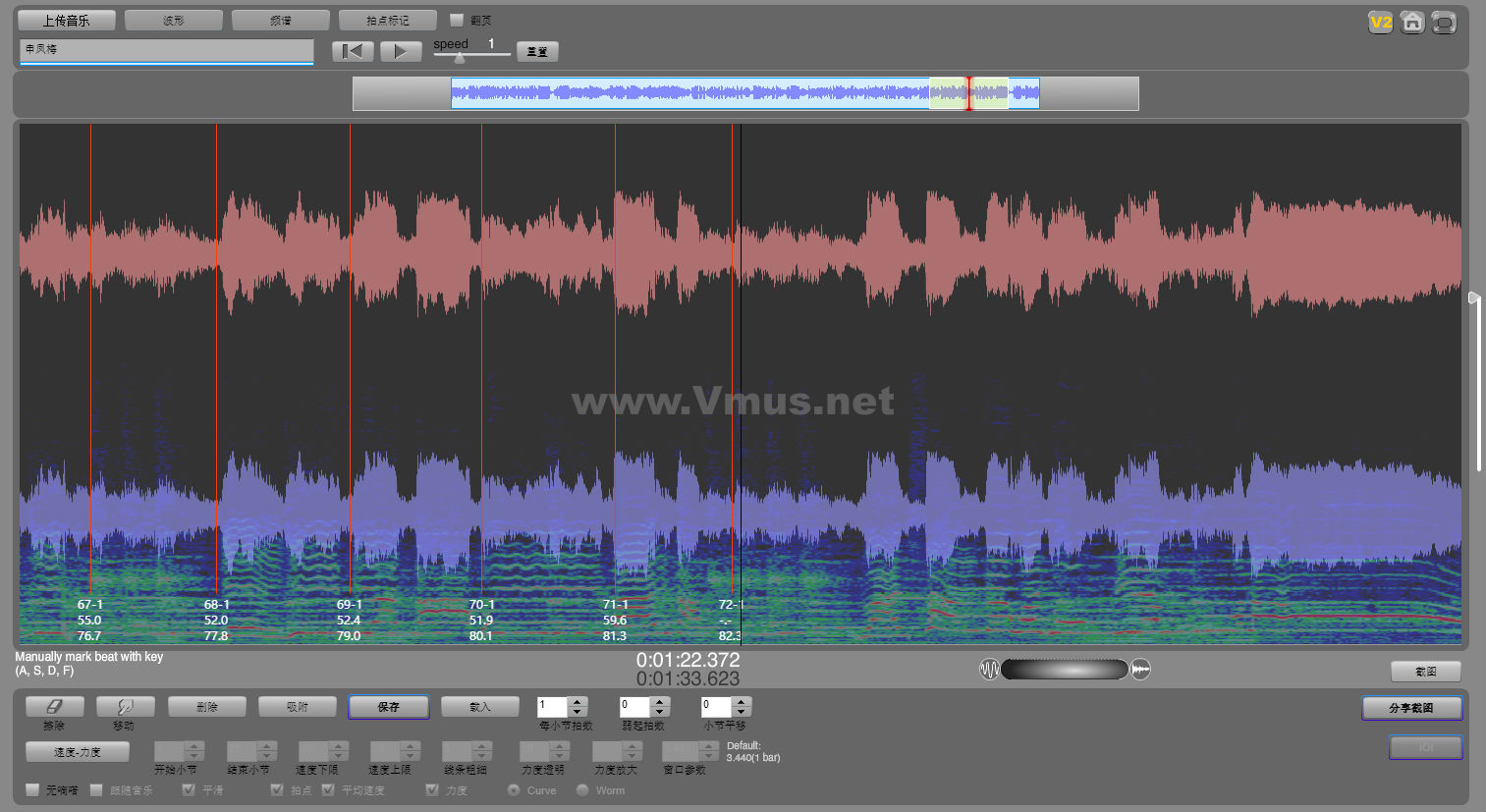
Task: Click the V2 version icon
Action: 1381,22
